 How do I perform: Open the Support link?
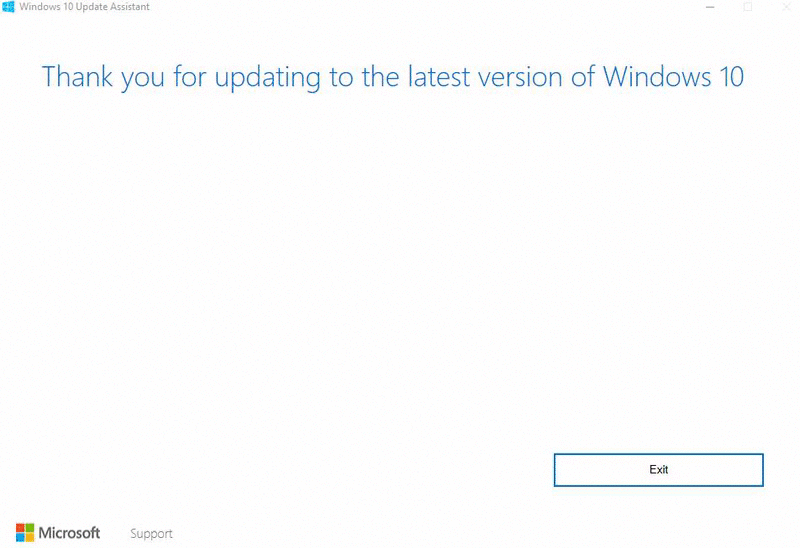(x=151, y=534)
